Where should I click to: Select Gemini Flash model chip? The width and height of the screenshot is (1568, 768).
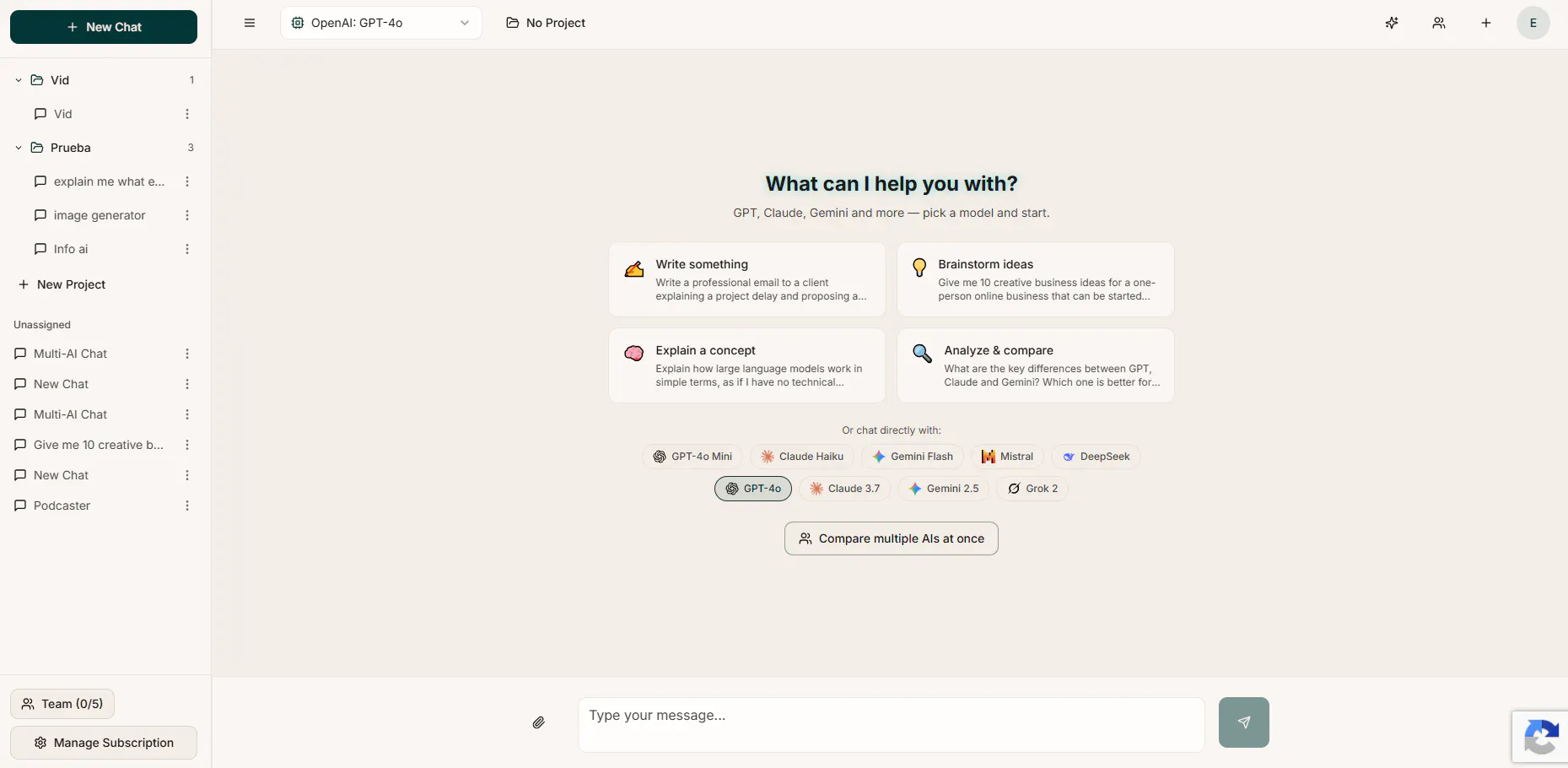[x=913, y=457]
